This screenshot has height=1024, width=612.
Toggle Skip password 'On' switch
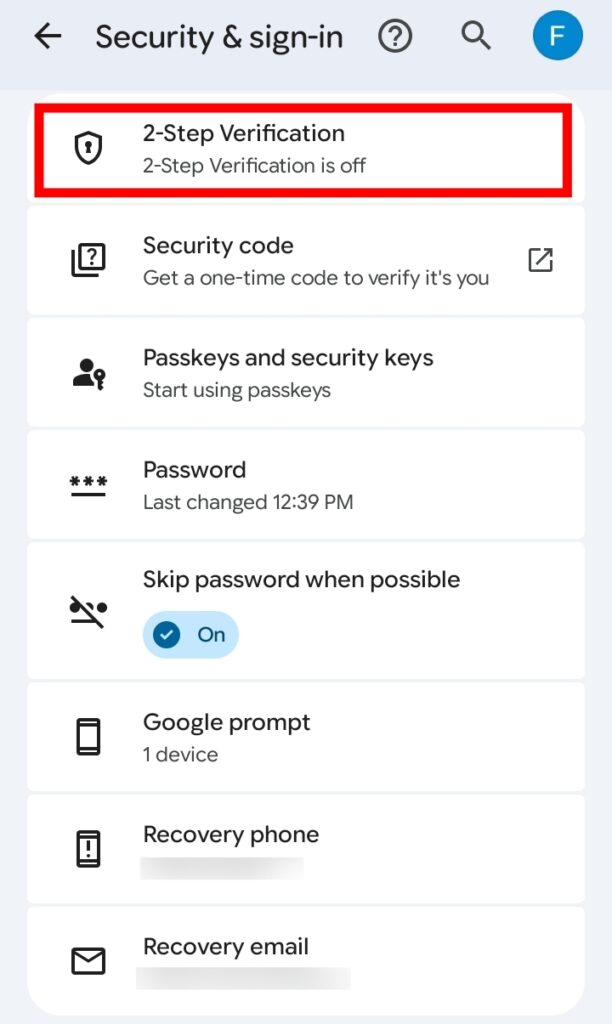[190, 635]
